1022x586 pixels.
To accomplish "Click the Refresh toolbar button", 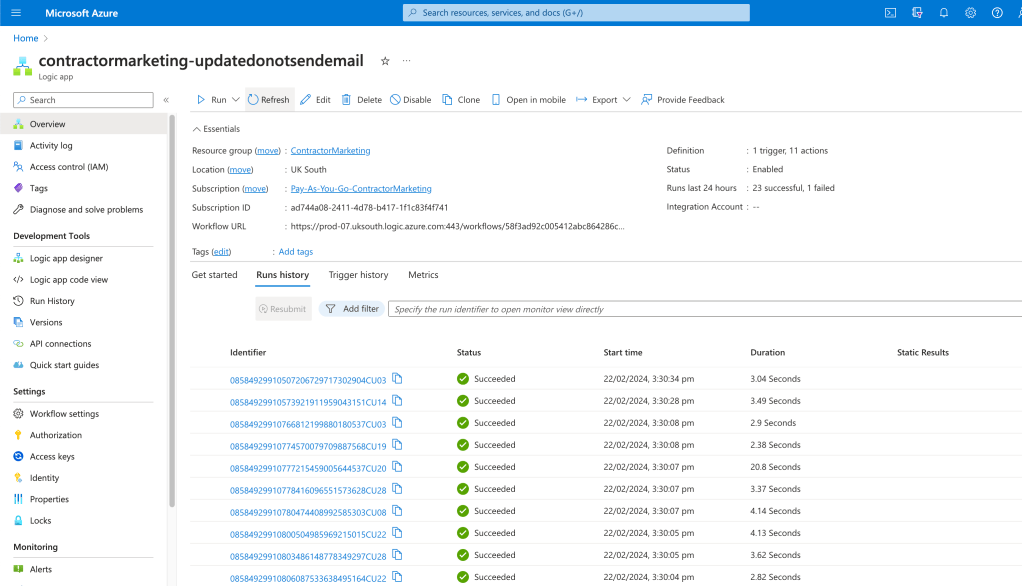I will (269, 100).
